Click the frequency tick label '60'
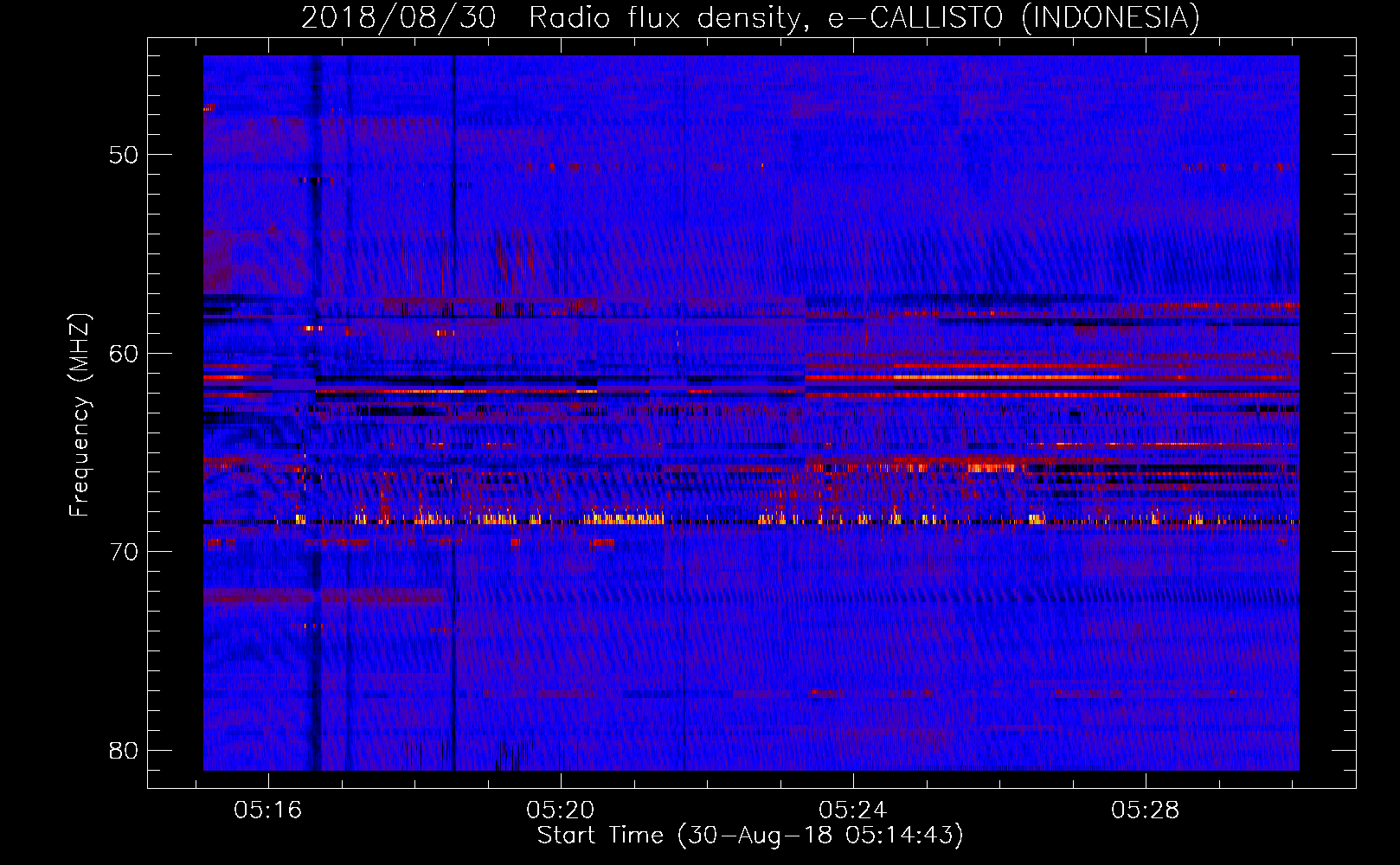The height and width of the screenshot is (865, 1400). (123, 353)
